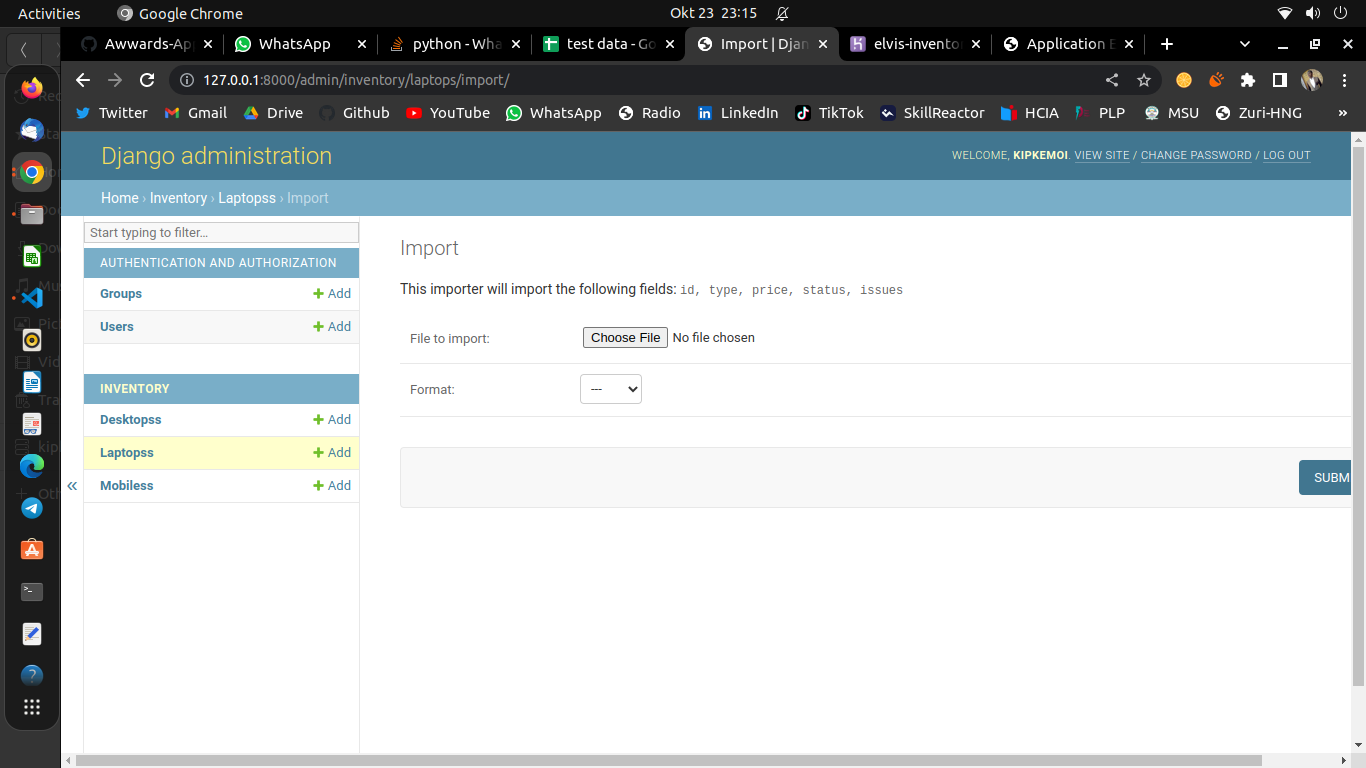
Task: Open the Authentication and Authorization section header
Action: (x=218, y=263)
